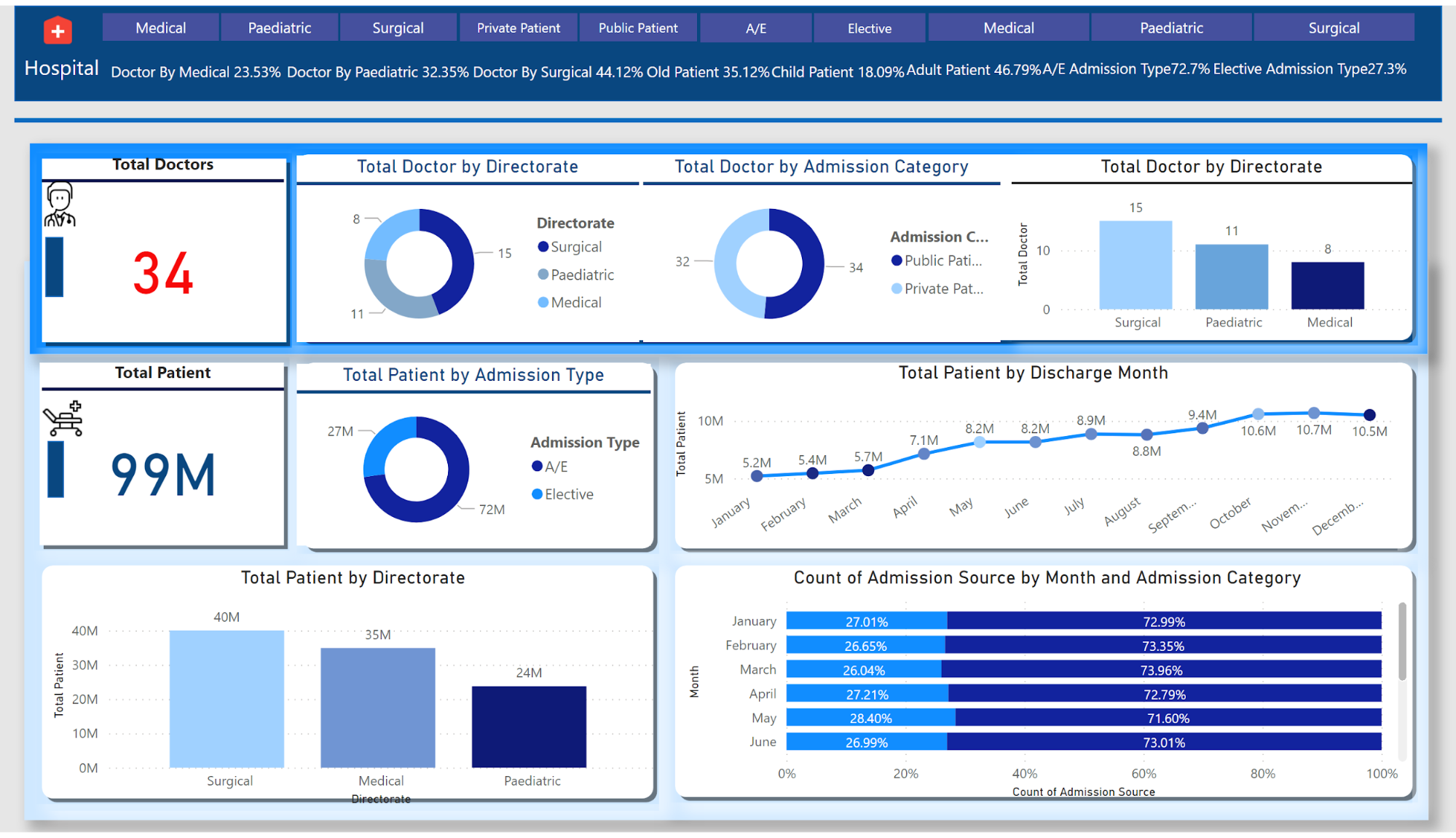Click the July 8.9M data point
The height and width of the screenshot is (838, 1456).
[1091, 434]
